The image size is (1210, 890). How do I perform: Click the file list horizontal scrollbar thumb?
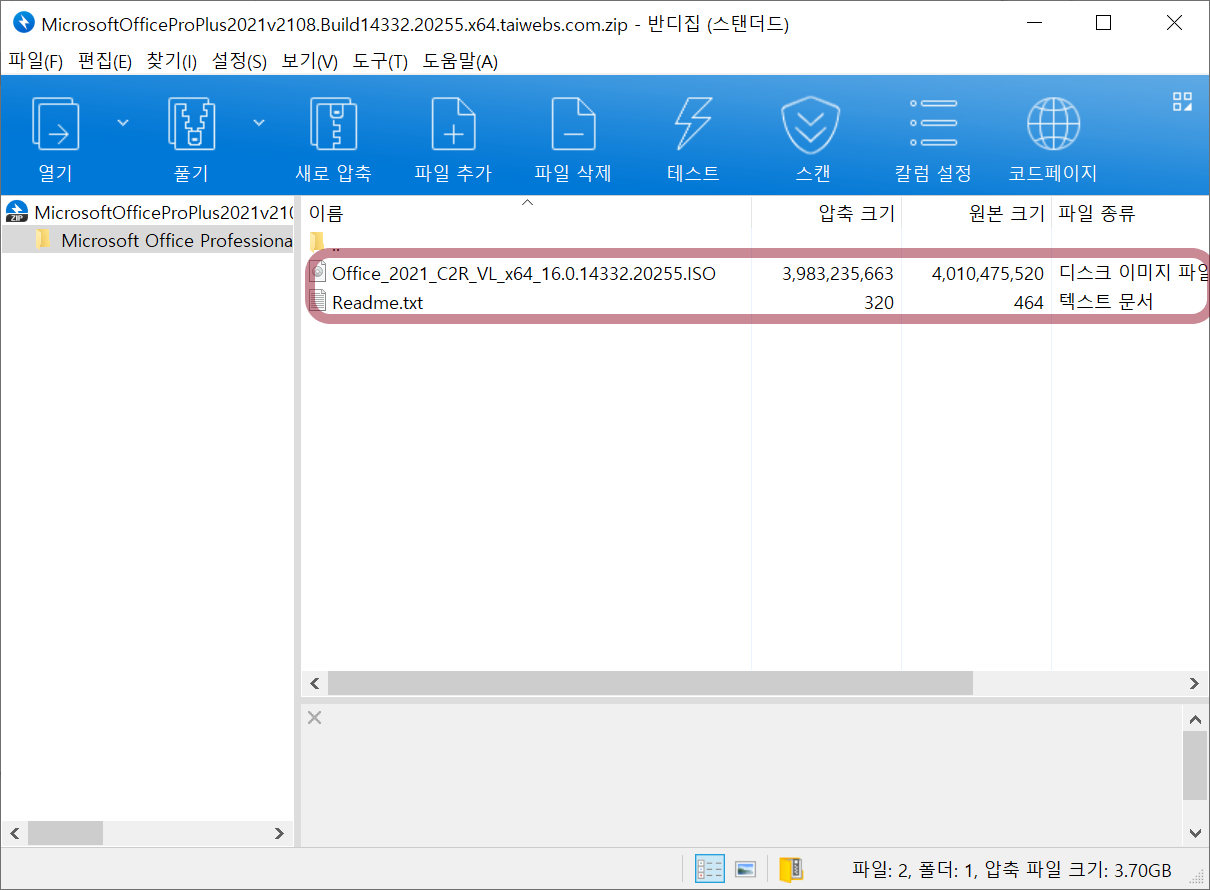[650, 683]
